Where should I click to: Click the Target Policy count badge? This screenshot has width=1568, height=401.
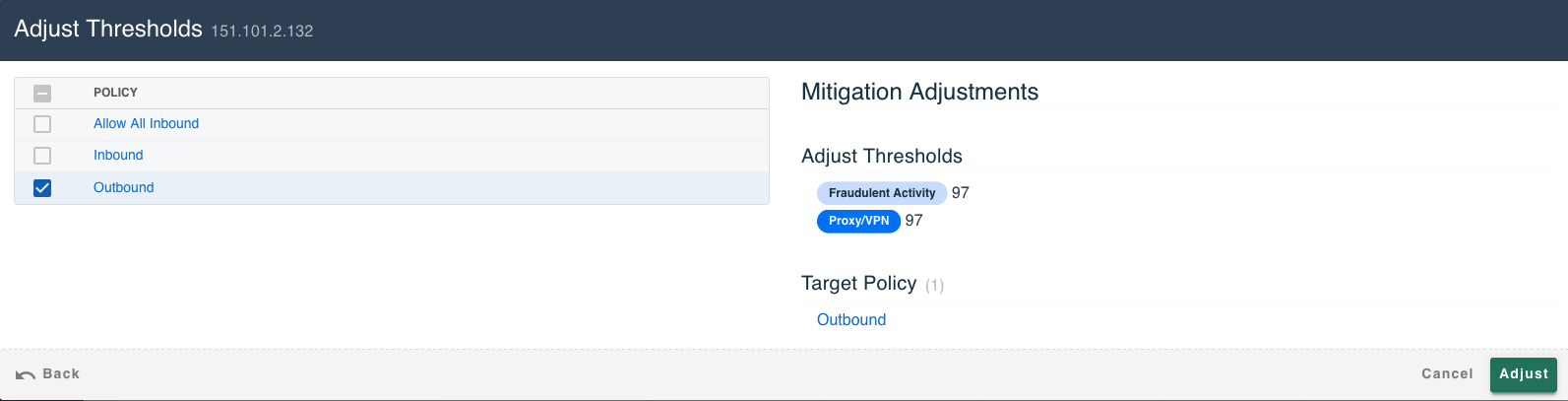[x=934, y=286]
